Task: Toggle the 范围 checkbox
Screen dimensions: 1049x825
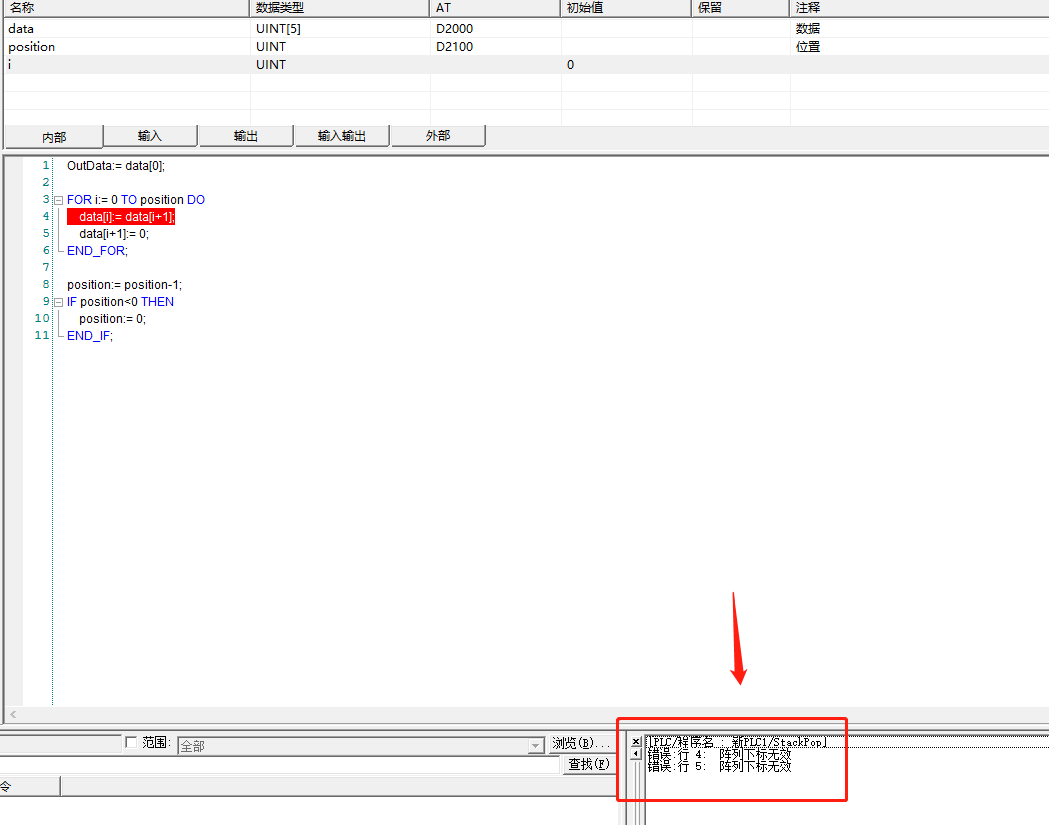Action: [131, 743]
